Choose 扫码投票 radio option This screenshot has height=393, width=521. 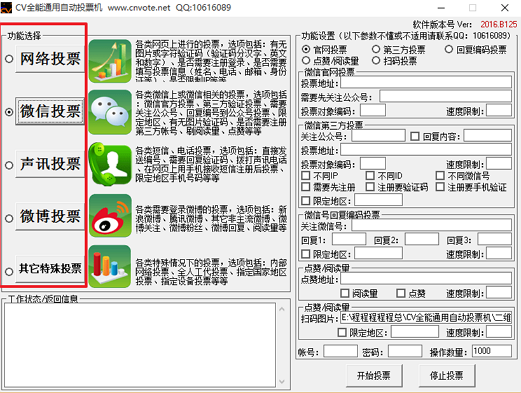click(376, 60)
